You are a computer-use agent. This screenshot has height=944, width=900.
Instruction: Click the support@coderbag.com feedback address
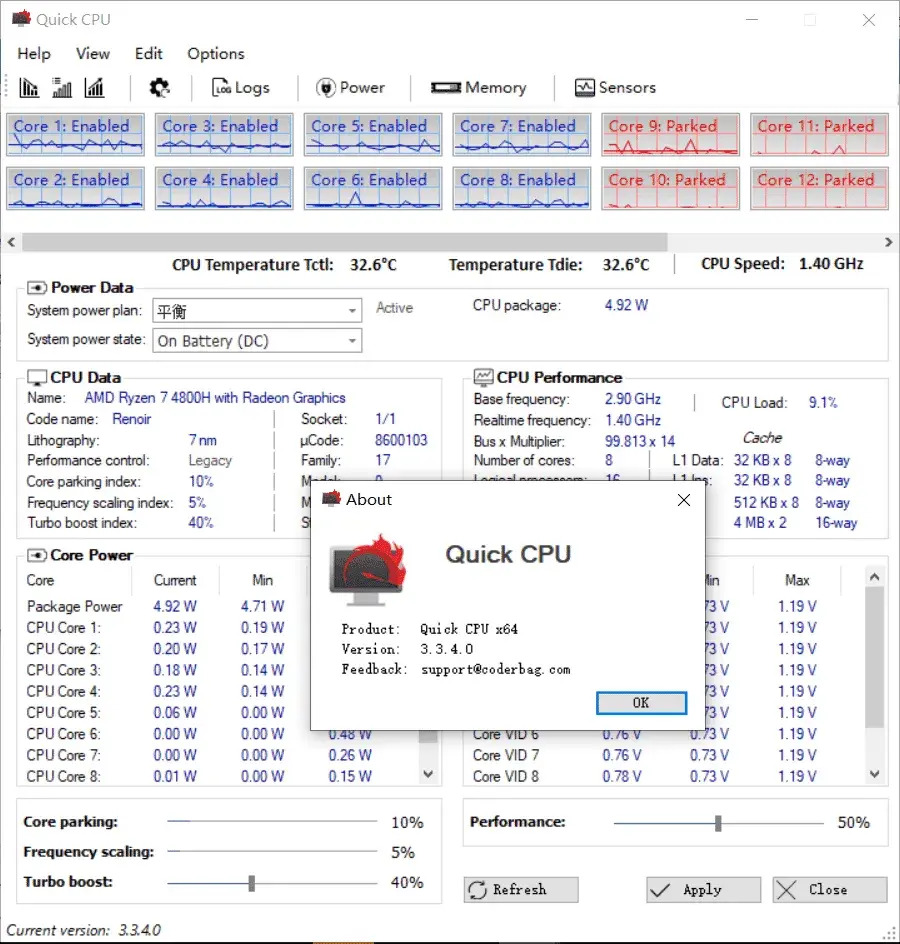pos(495,669)
